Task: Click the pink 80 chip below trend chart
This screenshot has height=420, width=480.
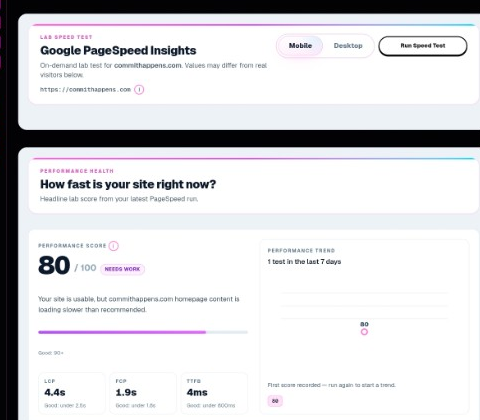Action: click(275, 401)
